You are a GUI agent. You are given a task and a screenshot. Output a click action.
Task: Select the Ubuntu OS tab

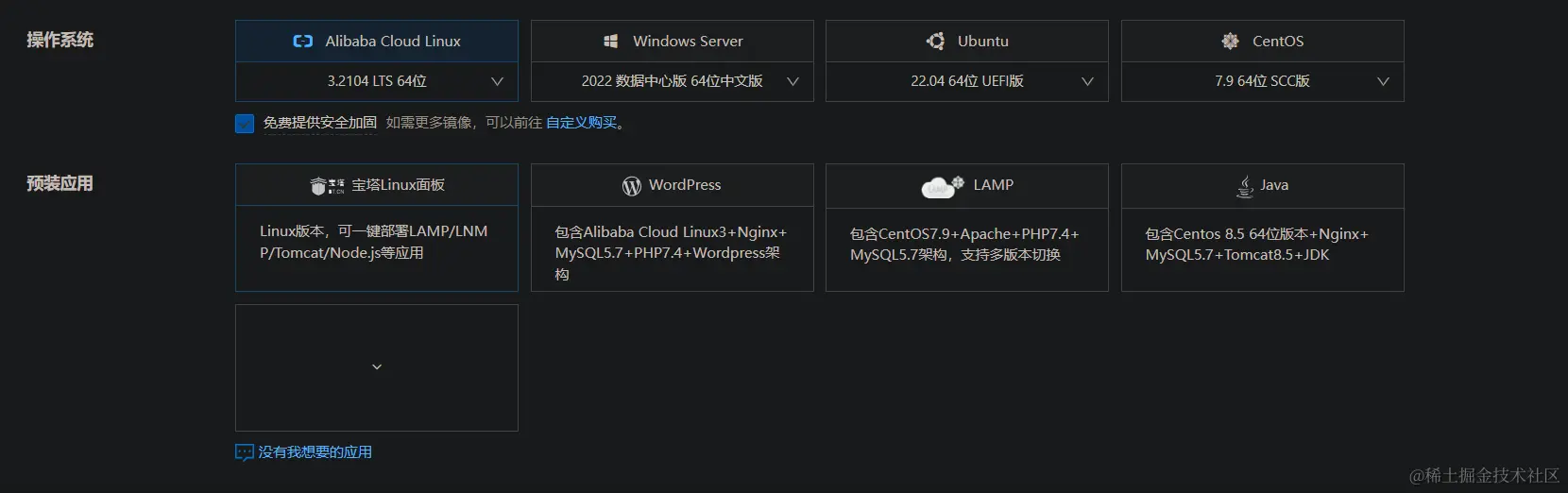click(x=967, y=42)
